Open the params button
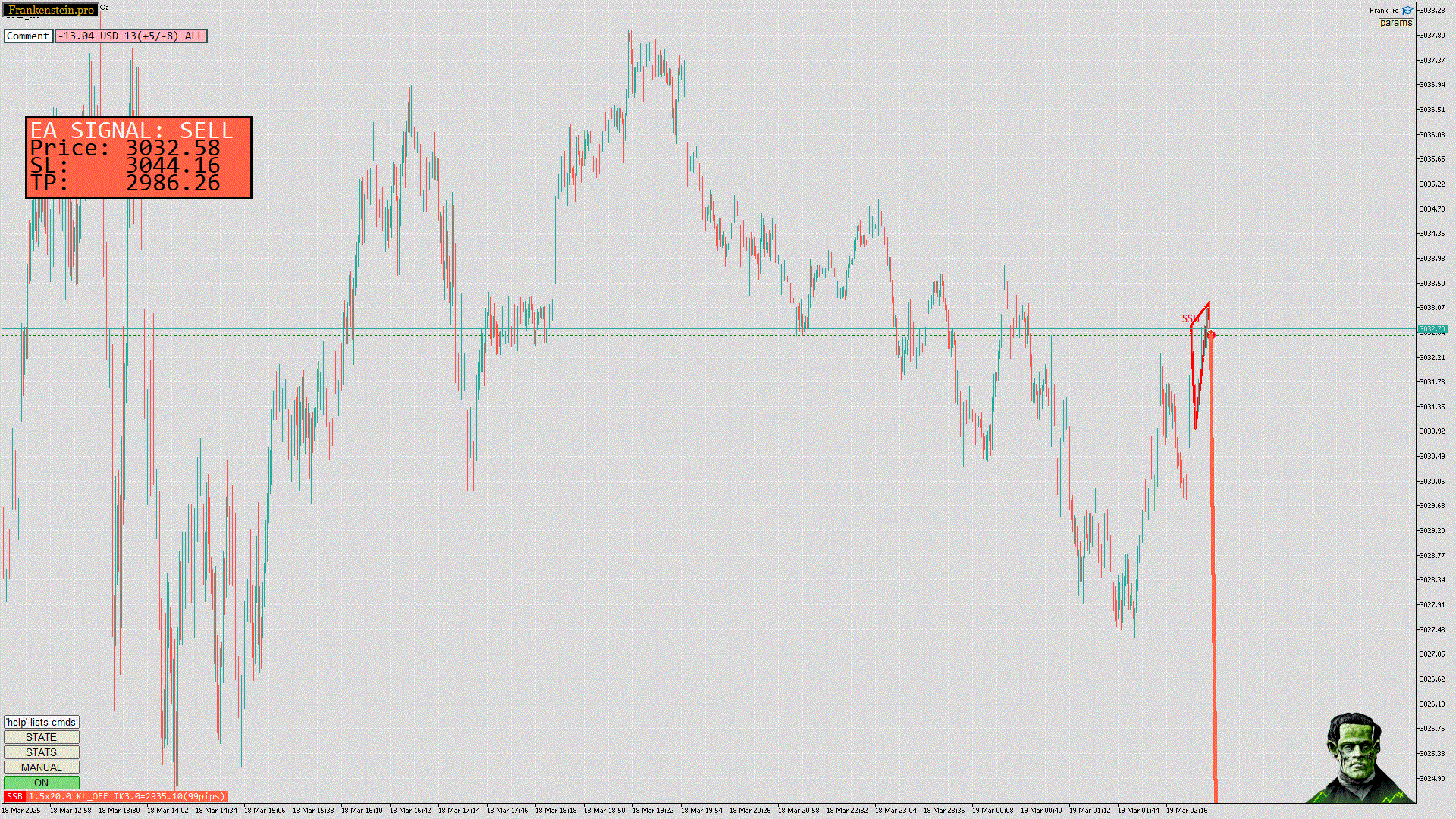This screenshot has height=819, width=1456. tap(1395, 23)
